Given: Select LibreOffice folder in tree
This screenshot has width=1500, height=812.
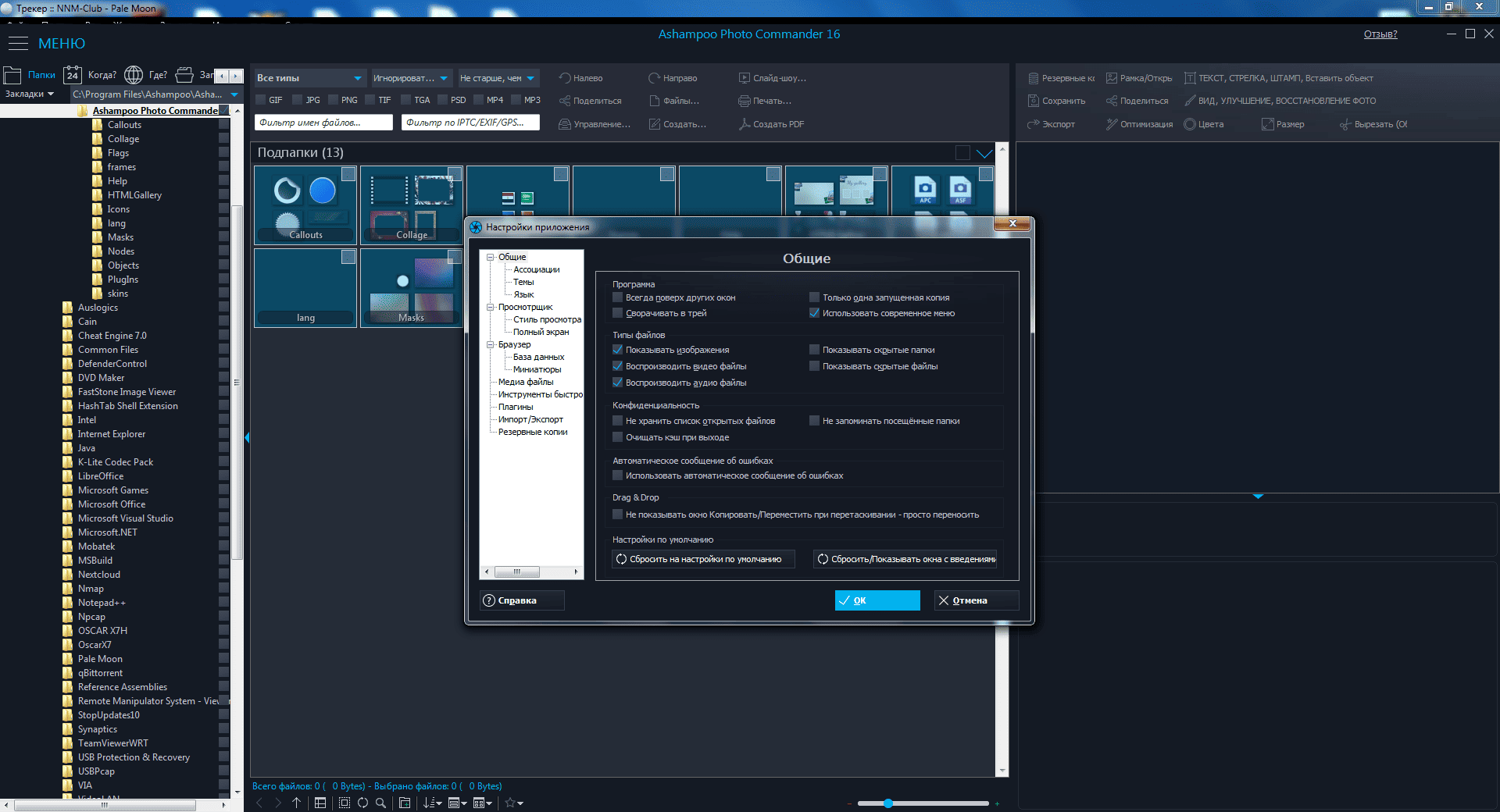Looking at the screenshot, I should [101, 476].
